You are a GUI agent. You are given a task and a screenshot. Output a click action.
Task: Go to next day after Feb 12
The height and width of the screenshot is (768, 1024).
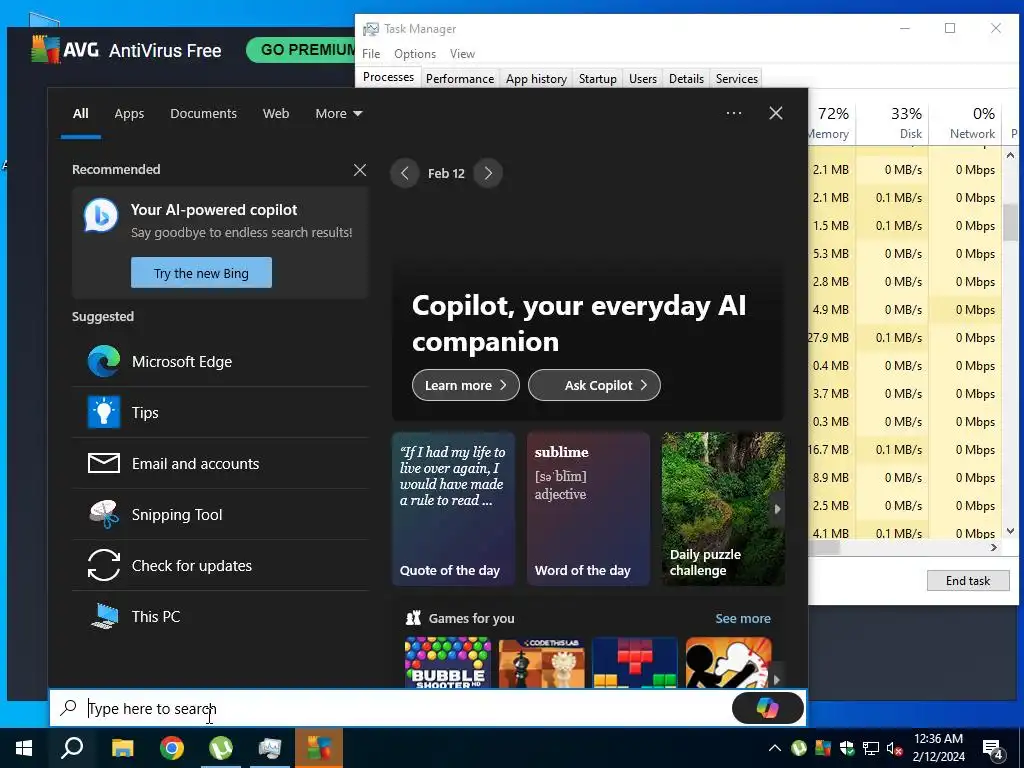[488, 173]
